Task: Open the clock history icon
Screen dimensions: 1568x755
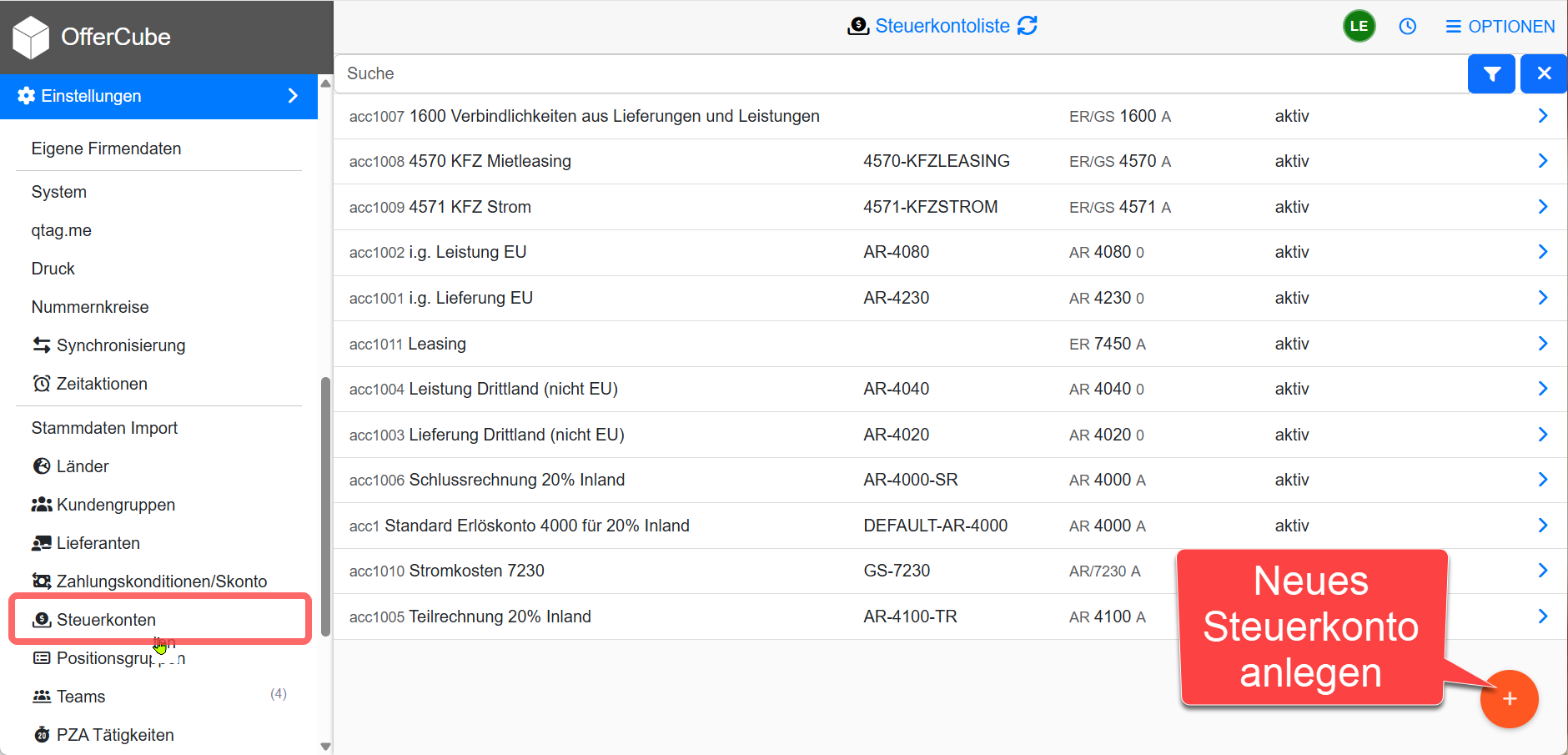Action: point(1408,27)
